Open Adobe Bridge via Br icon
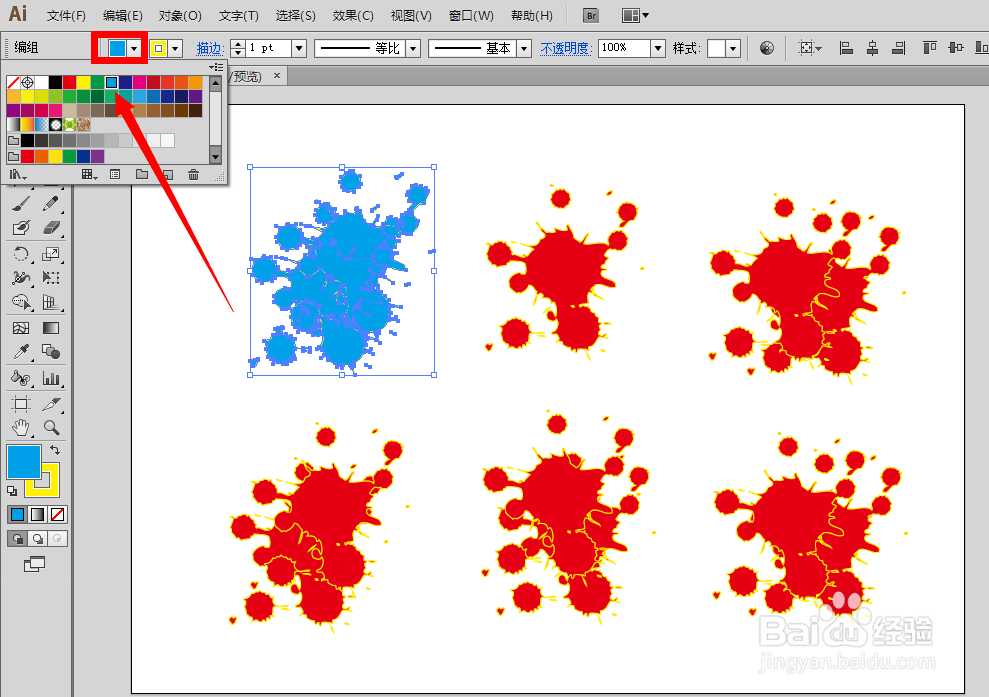 tap(591, 16)
